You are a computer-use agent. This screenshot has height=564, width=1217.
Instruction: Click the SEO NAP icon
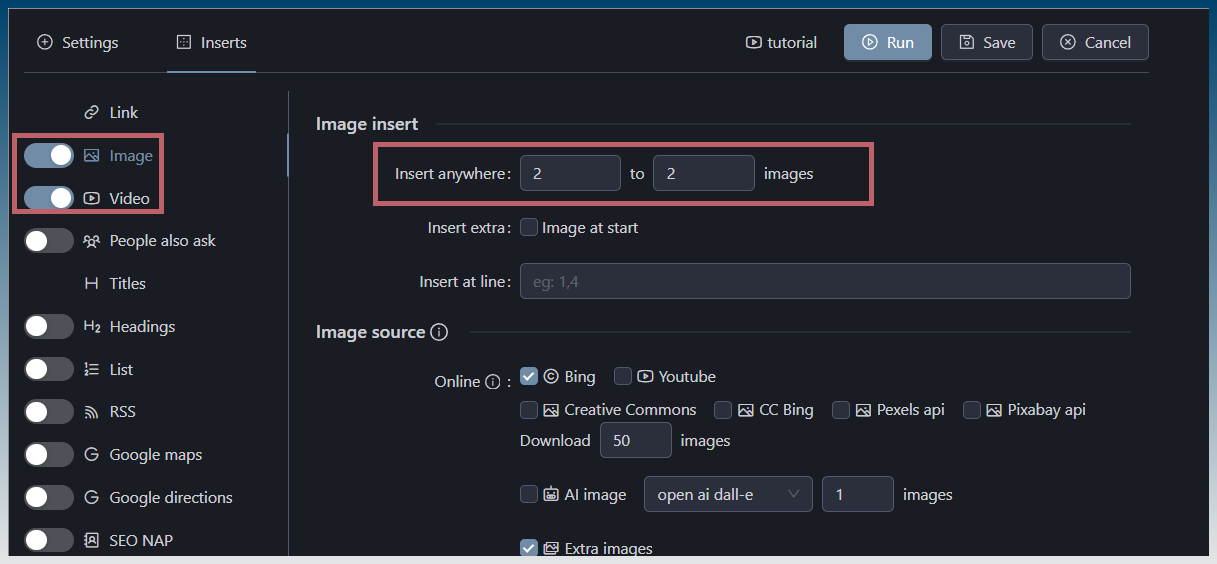[x=92, y=541]
